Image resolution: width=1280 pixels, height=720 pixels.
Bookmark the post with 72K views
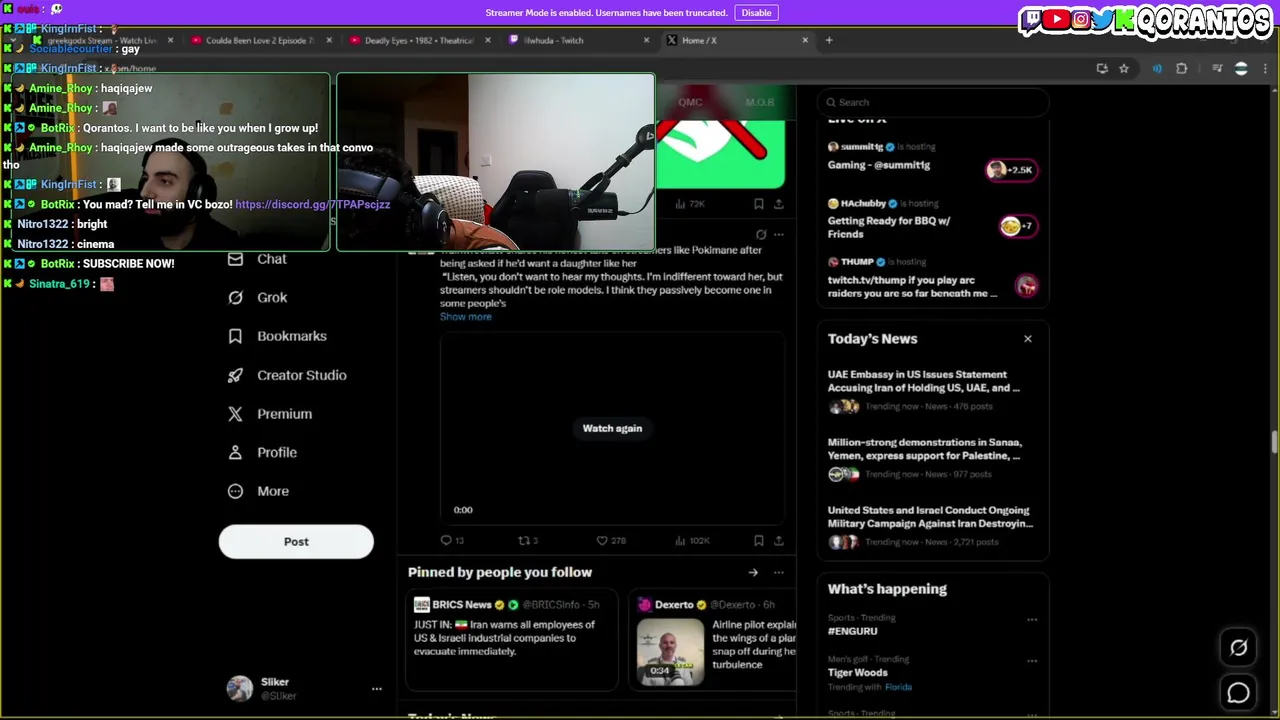759,203
